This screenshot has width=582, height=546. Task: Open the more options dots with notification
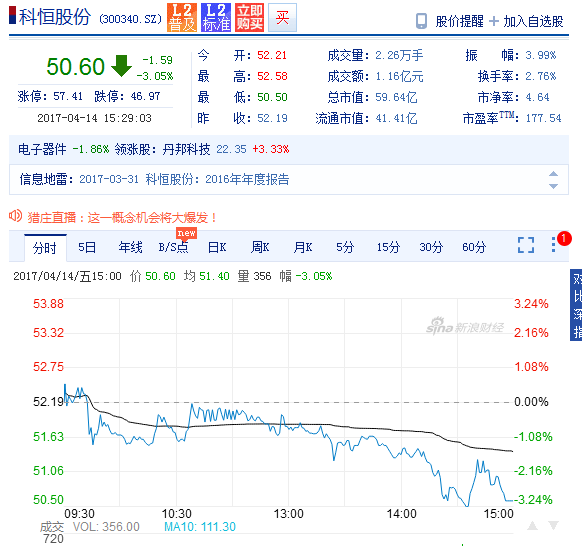click(x=553, y=245)
